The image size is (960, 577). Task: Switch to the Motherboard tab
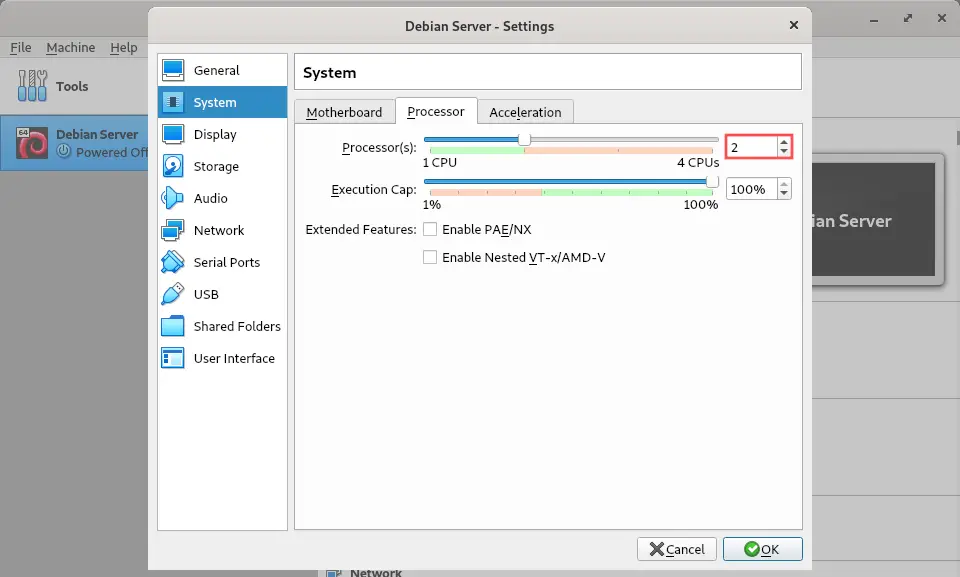344,112
